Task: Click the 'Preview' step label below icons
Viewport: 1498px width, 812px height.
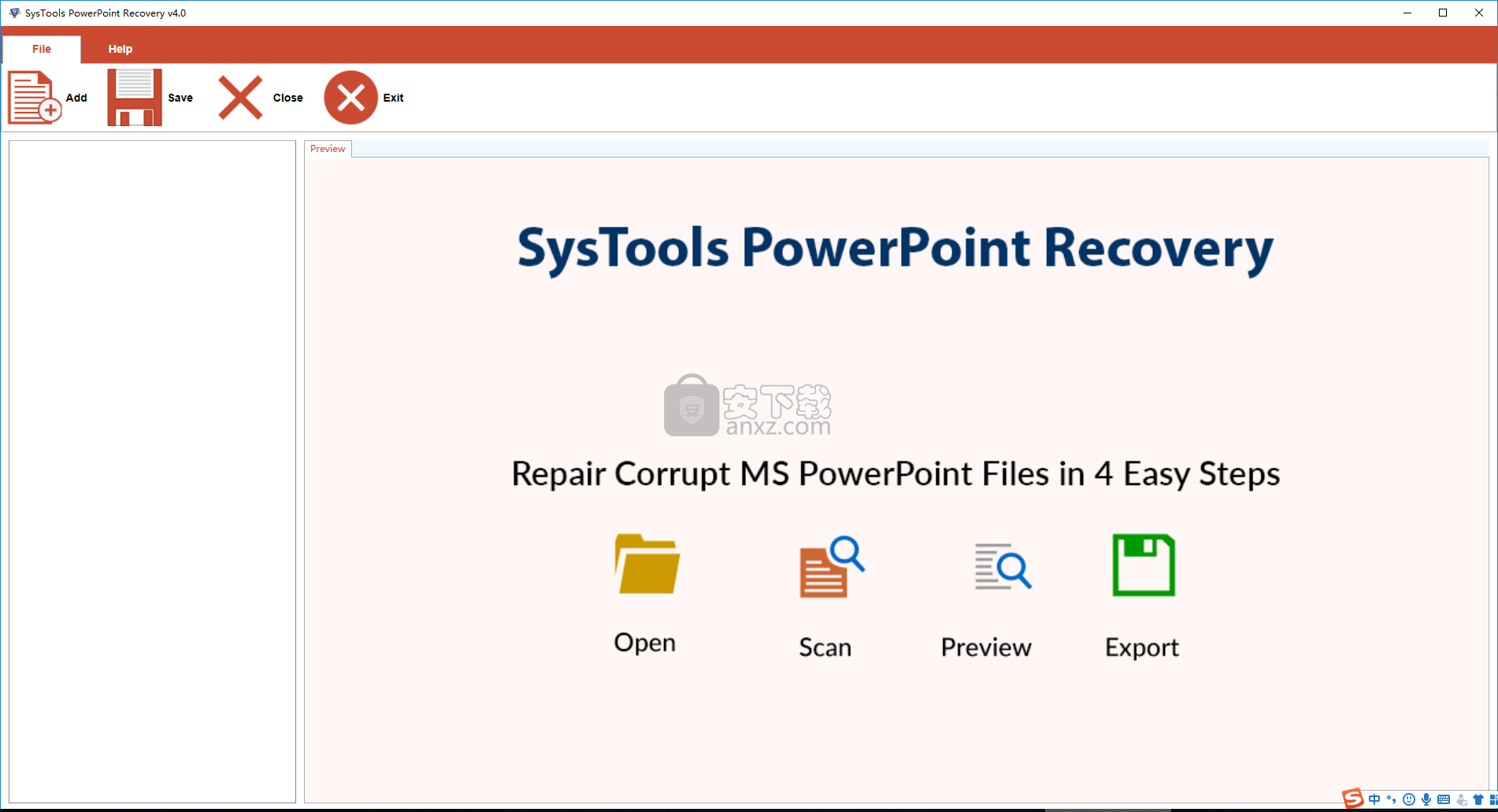Action: pos(986,647)
